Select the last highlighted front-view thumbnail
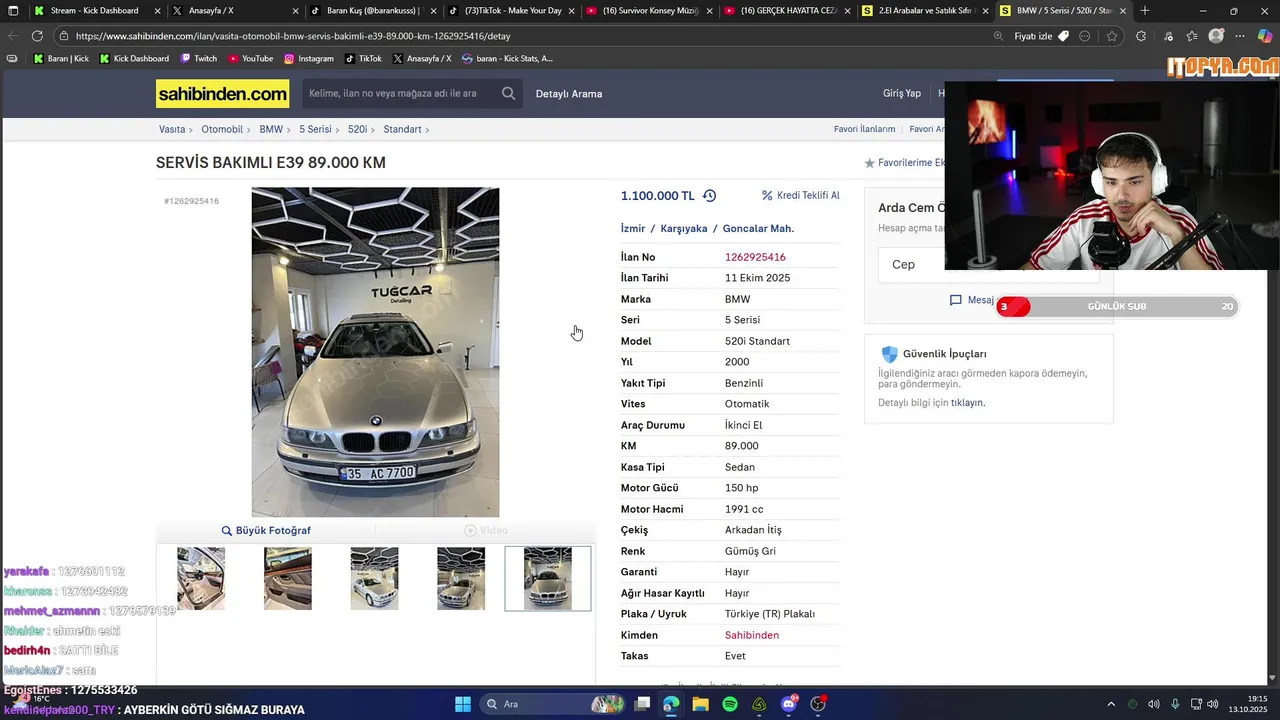 tap(548, 578)
